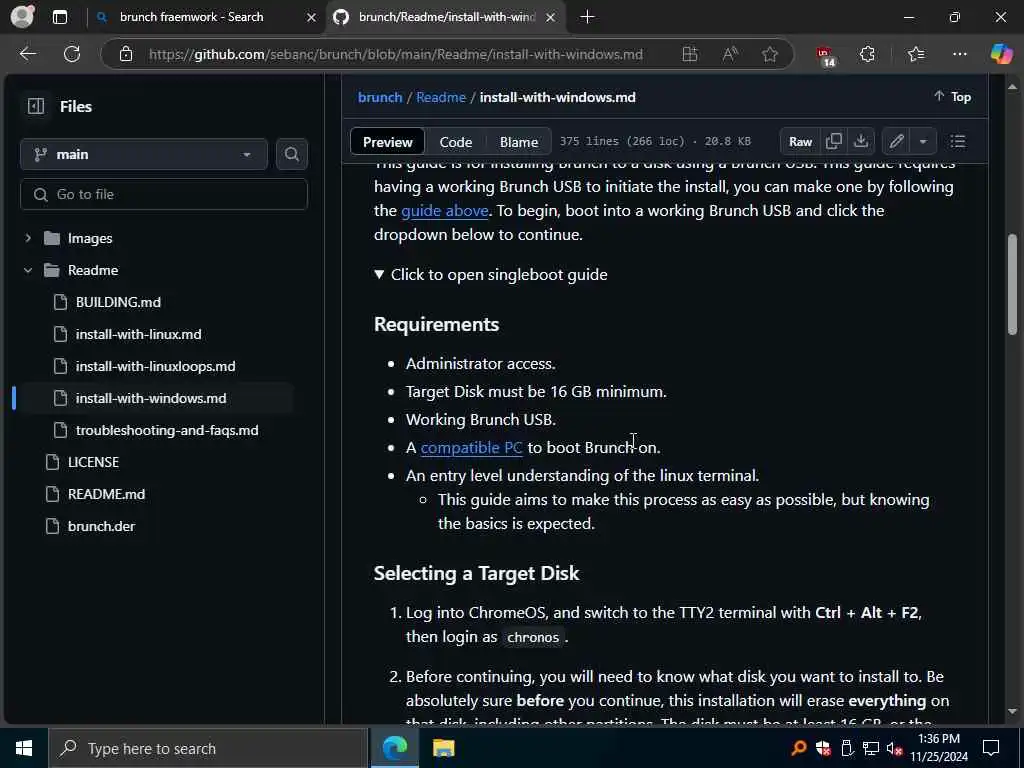Open the tab actions menu icon
The width and height of the screenshot is (1024, 768).
60,18
